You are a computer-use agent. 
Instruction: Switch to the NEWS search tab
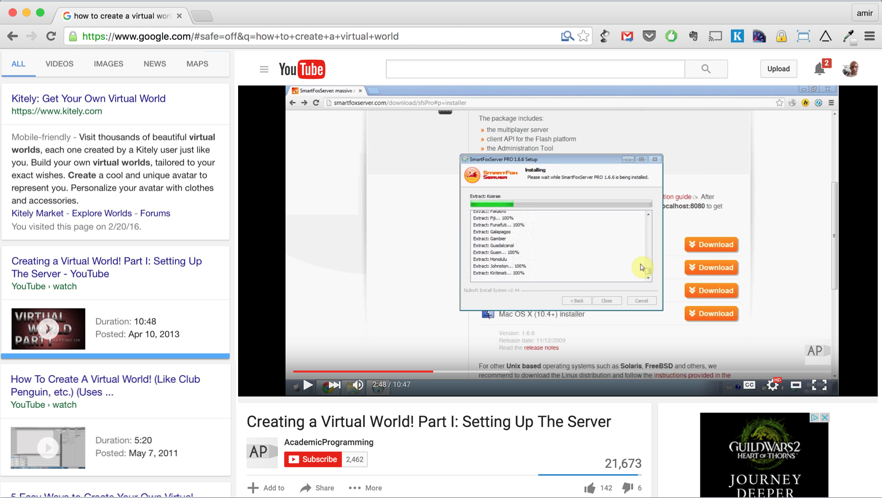pos(155,64)
